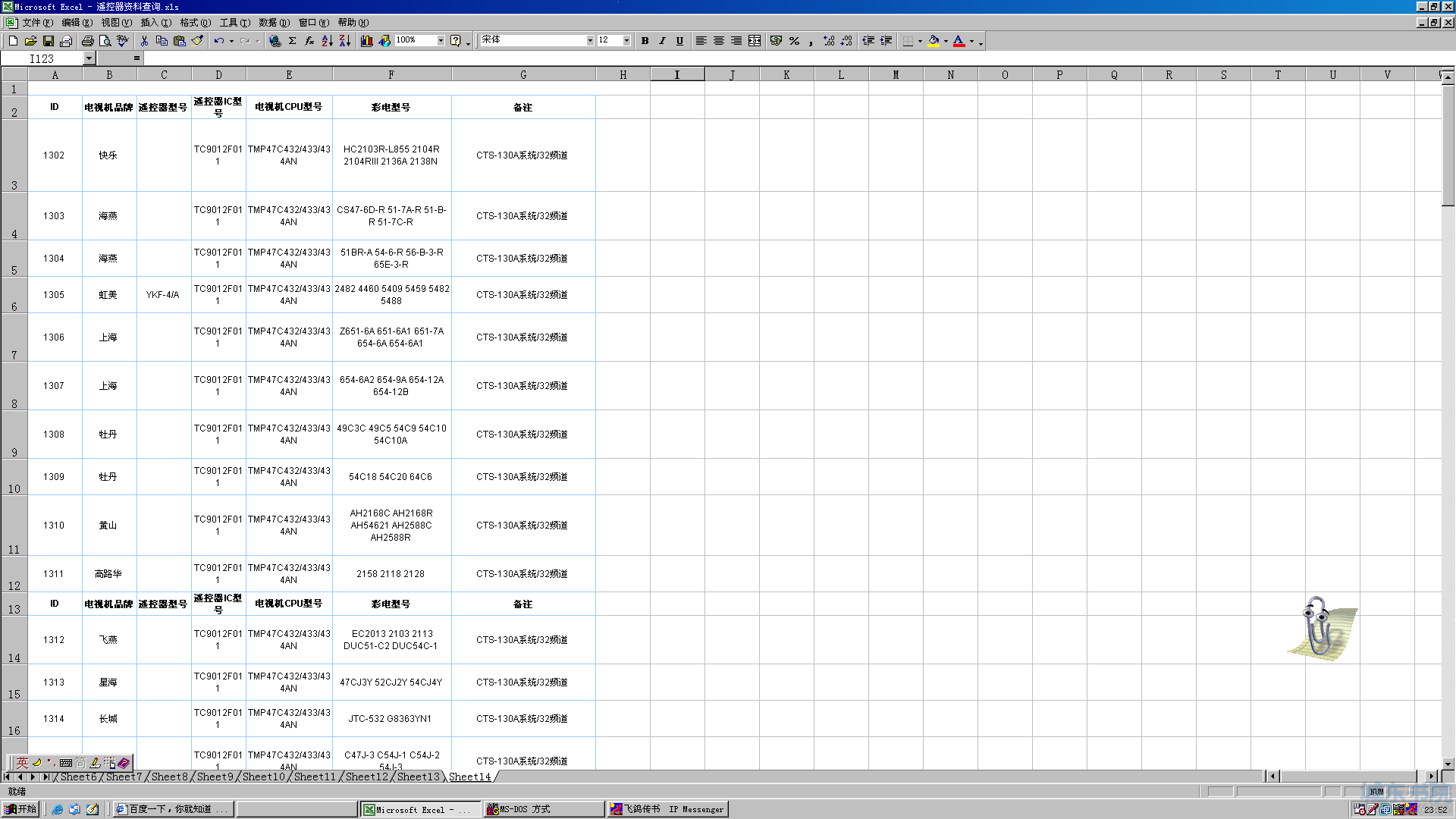Toggle center text alignment
The width and height of the screenshot is (1456, 819).
coord(719,41)
